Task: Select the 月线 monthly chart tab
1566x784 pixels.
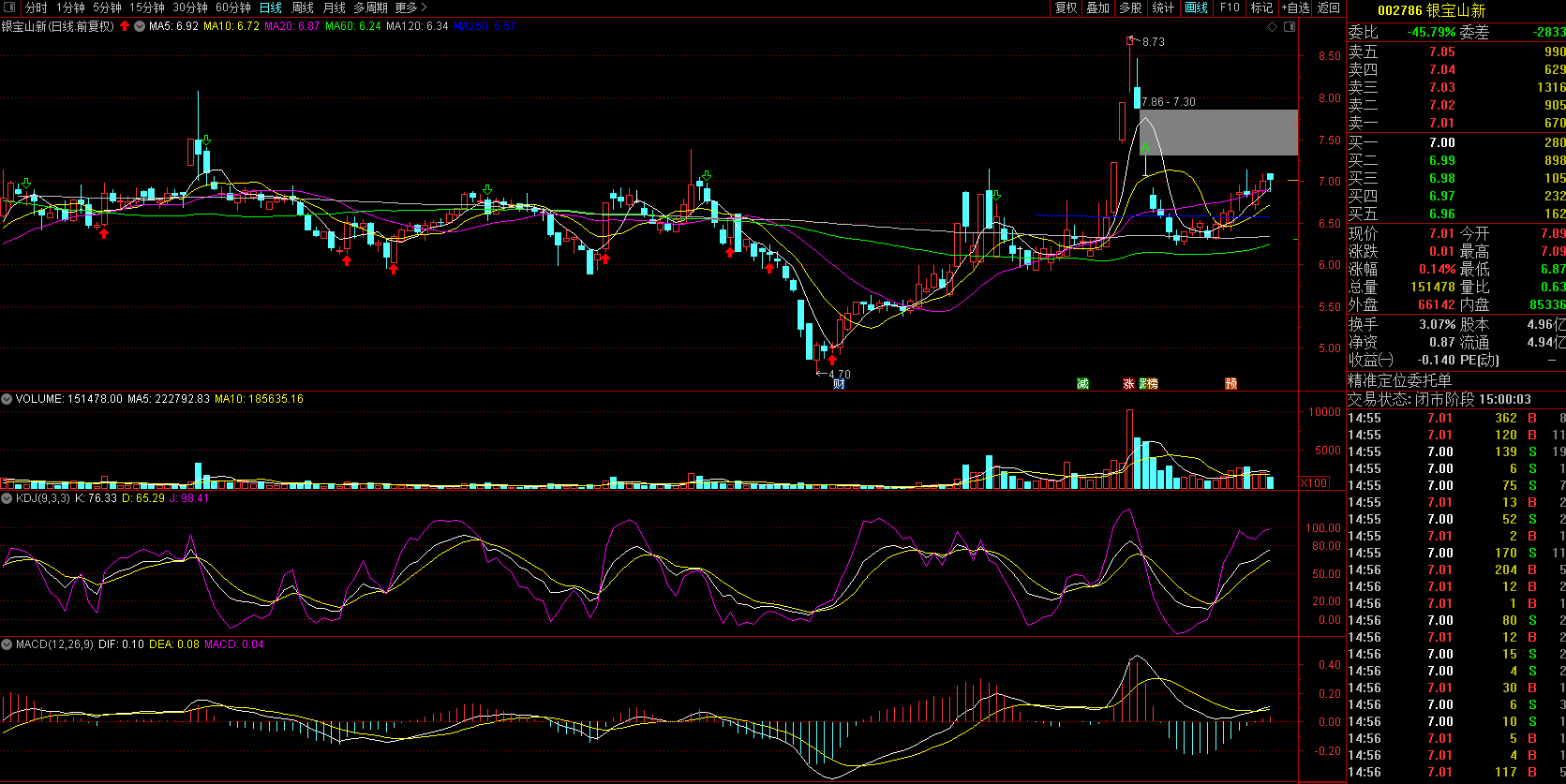Action: (x=335, y=7)
